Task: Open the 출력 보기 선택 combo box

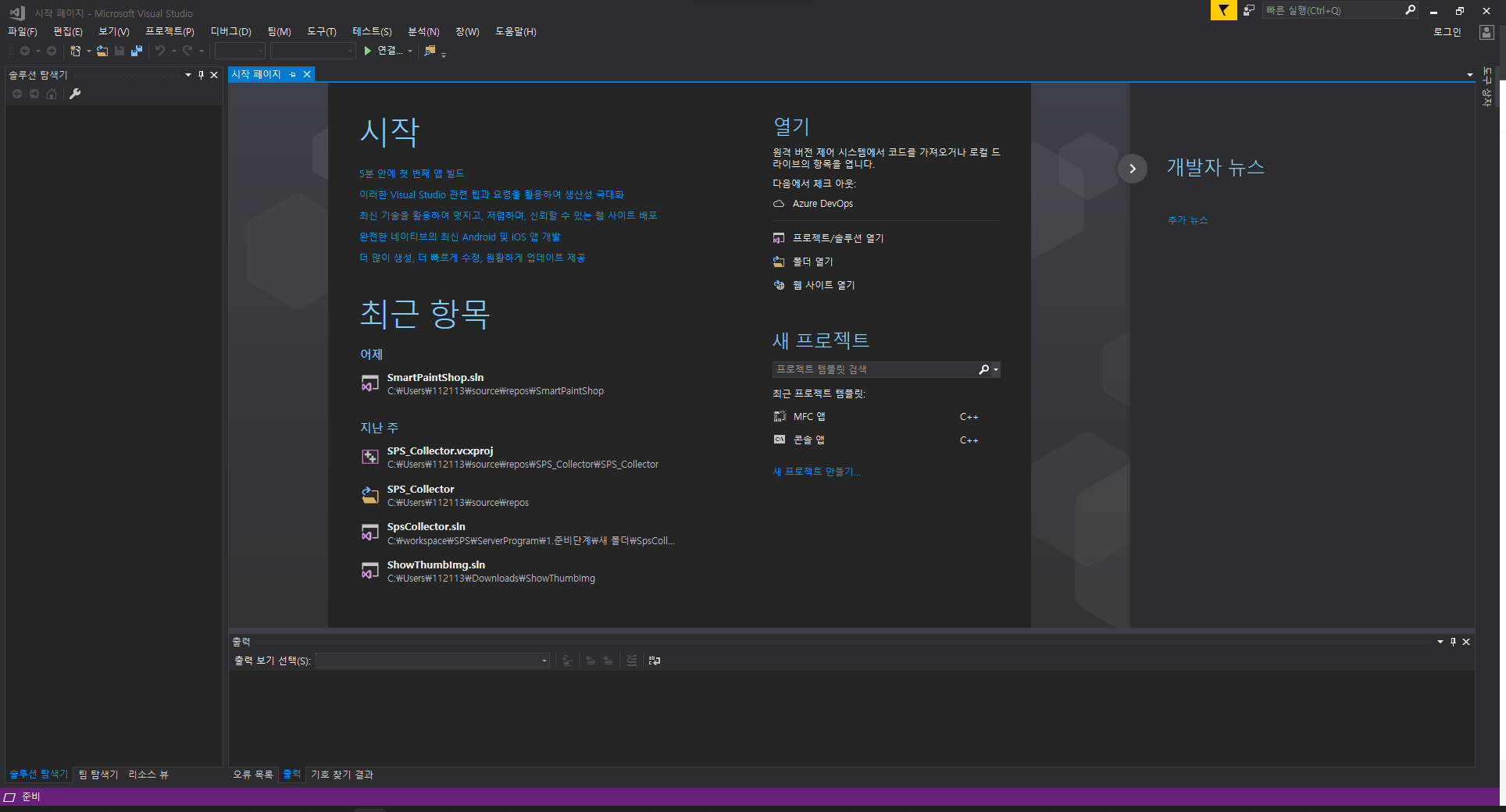Action: click(x=433, y=661)
